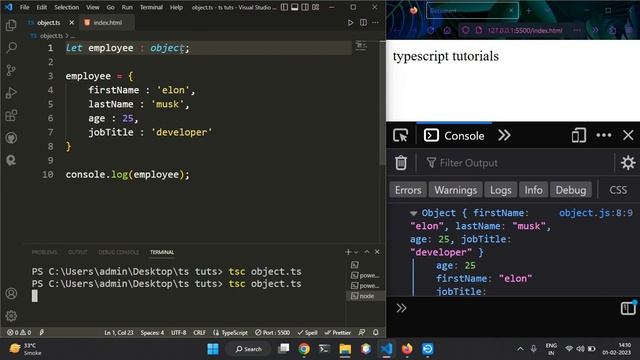Toggle the CSS filter
The height and width of the screenshot is (360, 640).
618,190
